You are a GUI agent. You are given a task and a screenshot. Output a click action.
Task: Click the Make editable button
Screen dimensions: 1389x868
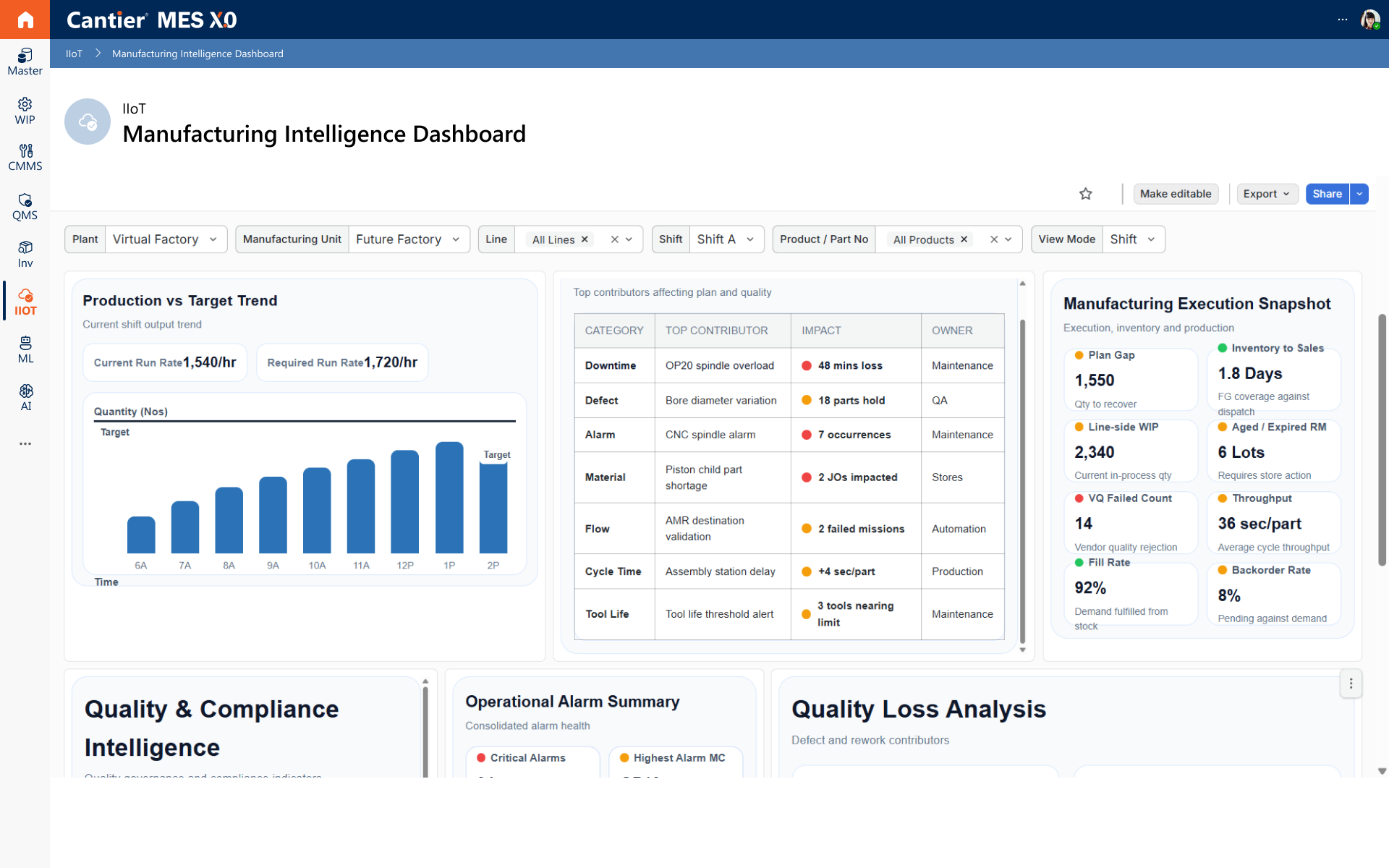coord(1176,194)
